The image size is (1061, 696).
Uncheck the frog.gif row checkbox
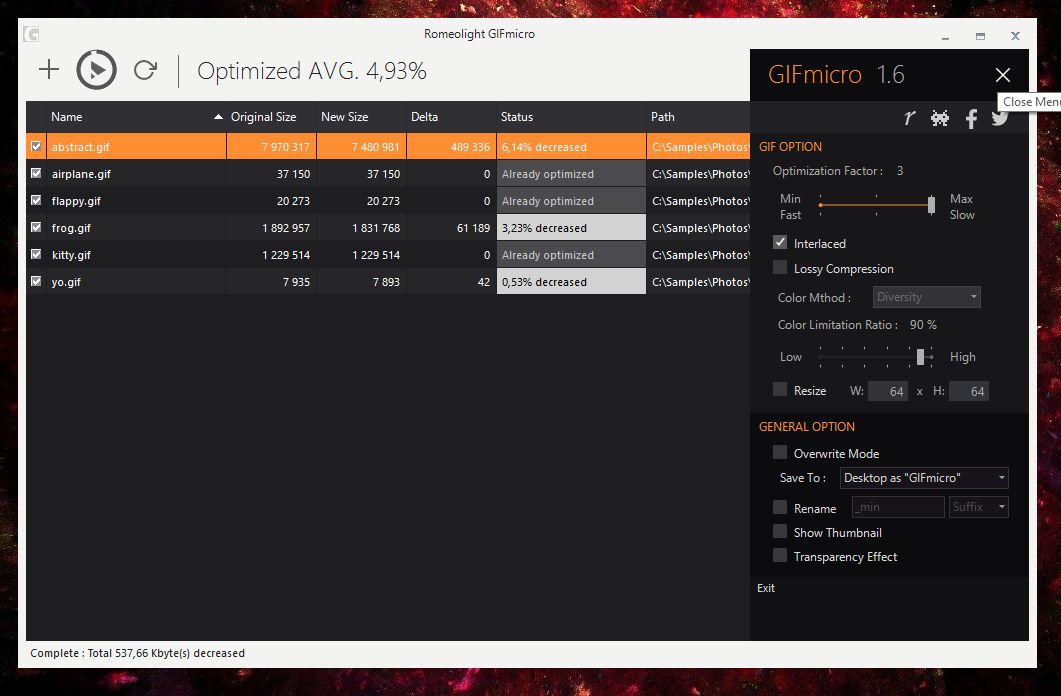(36, 227)
